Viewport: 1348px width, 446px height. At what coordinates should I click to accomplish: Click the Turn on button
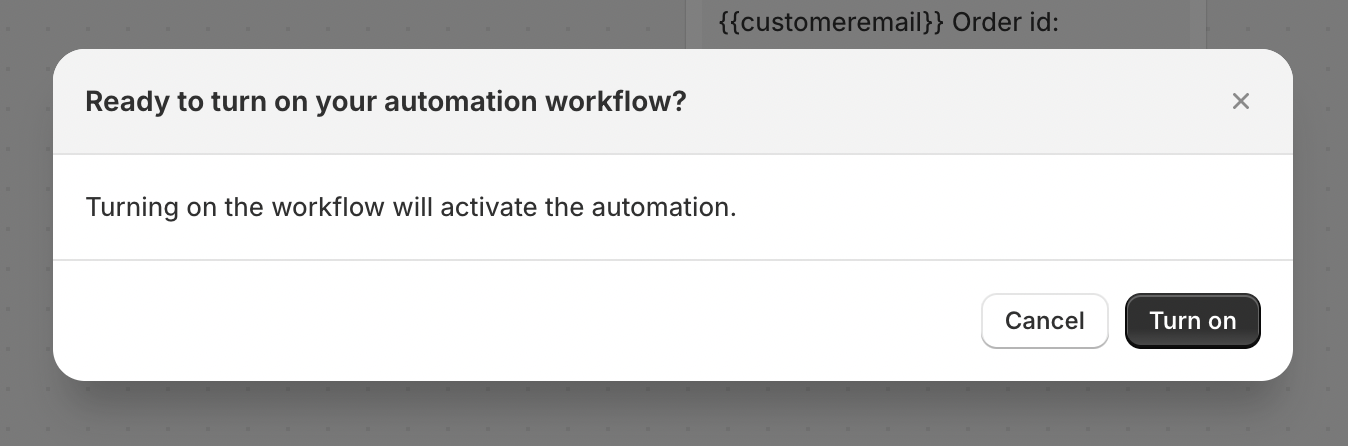pos(1192,321)
